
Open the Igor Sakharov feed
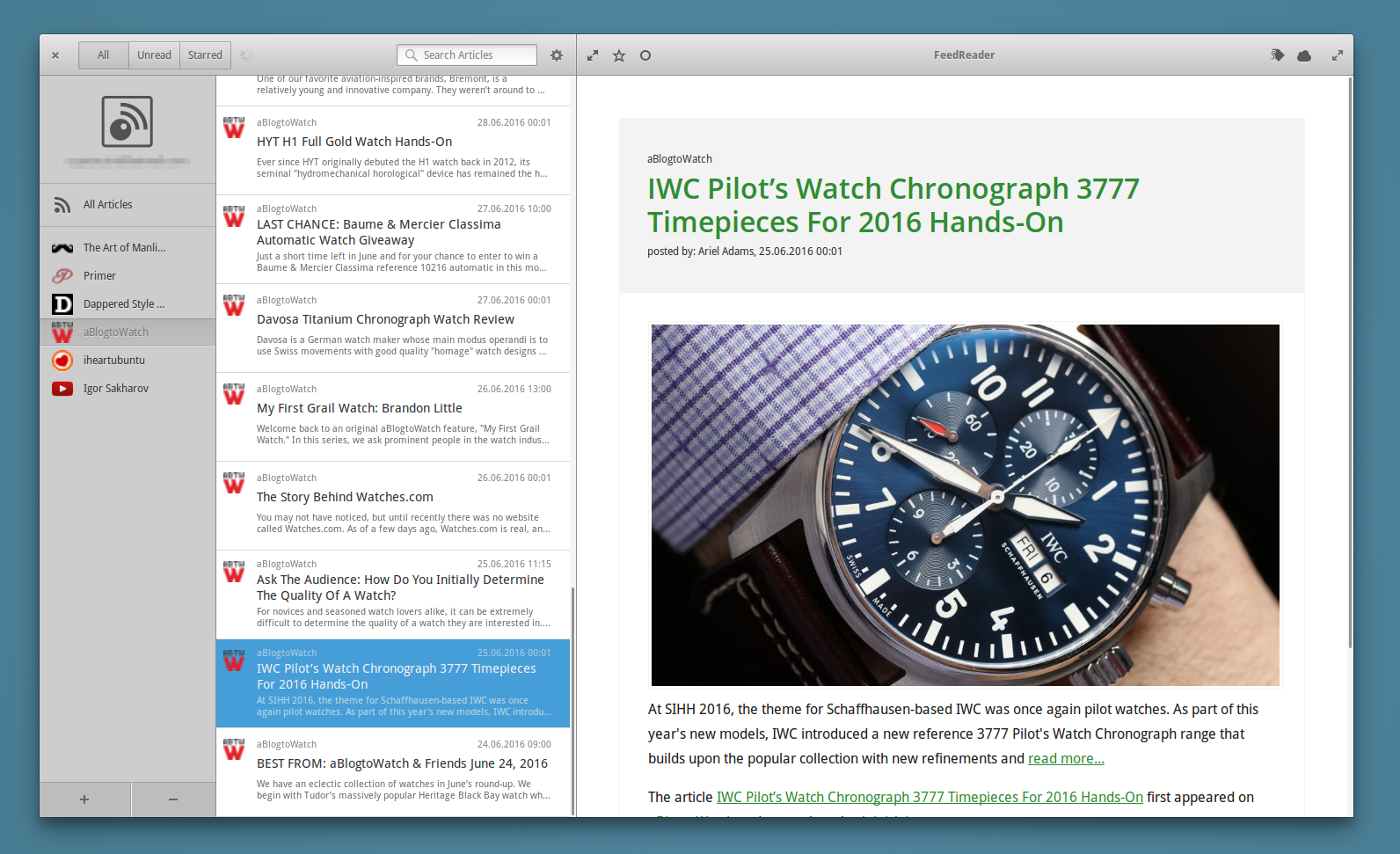click(x=128, y=388)
